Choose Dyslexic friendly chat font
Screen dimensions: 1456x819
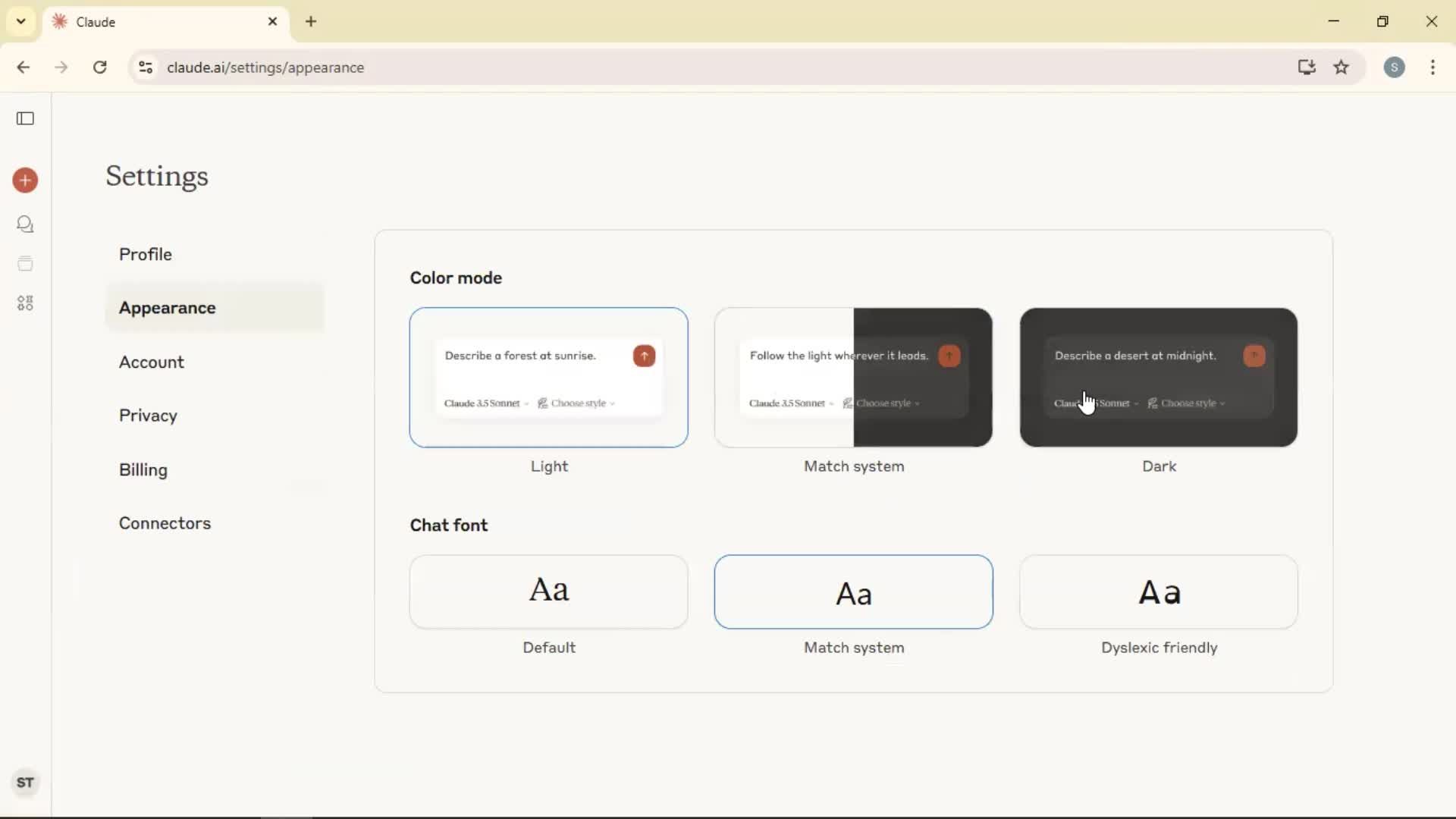click(x=1158, y=591)
